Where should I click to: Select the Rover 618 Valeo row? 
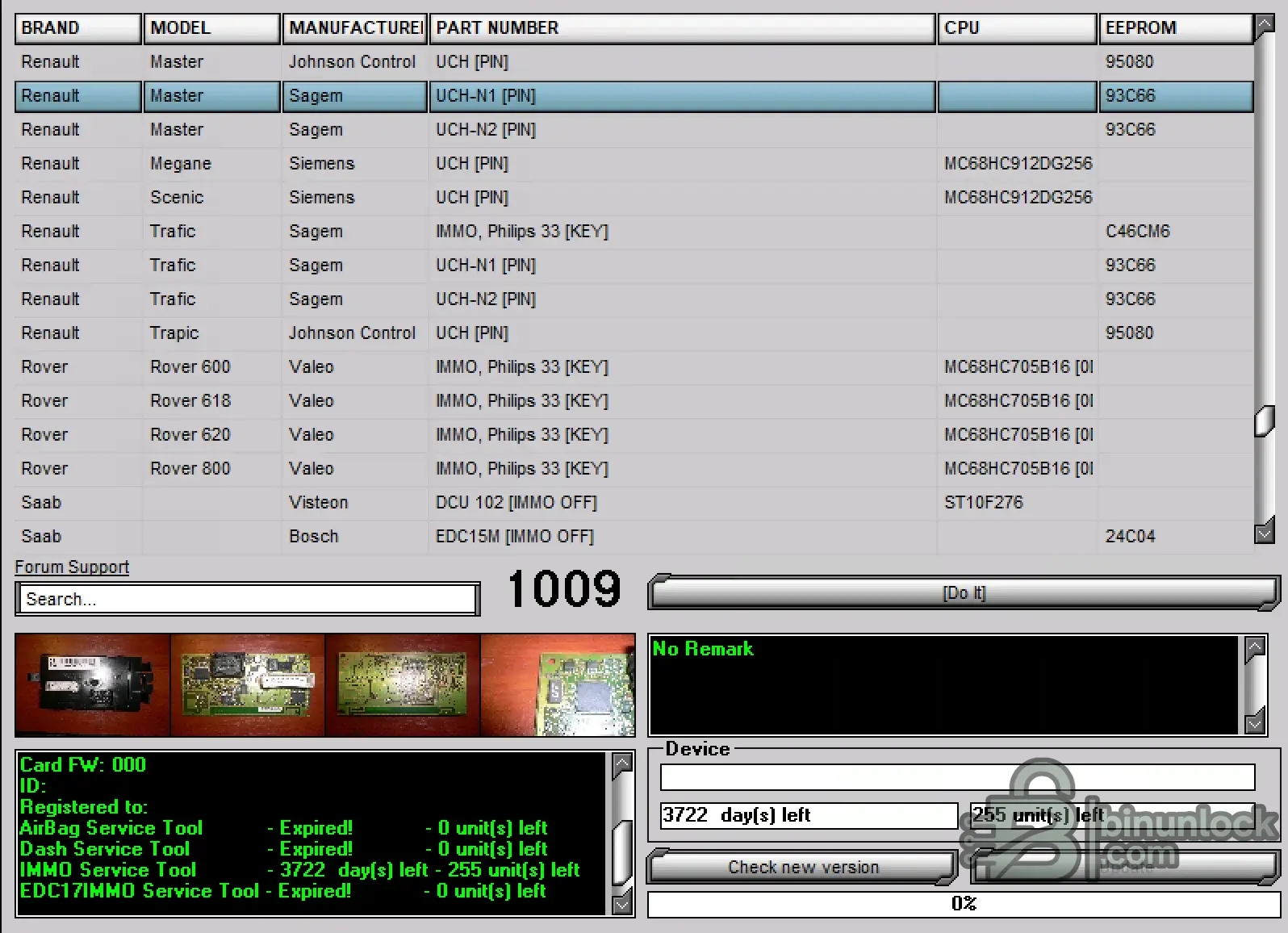tap(634, 401)
